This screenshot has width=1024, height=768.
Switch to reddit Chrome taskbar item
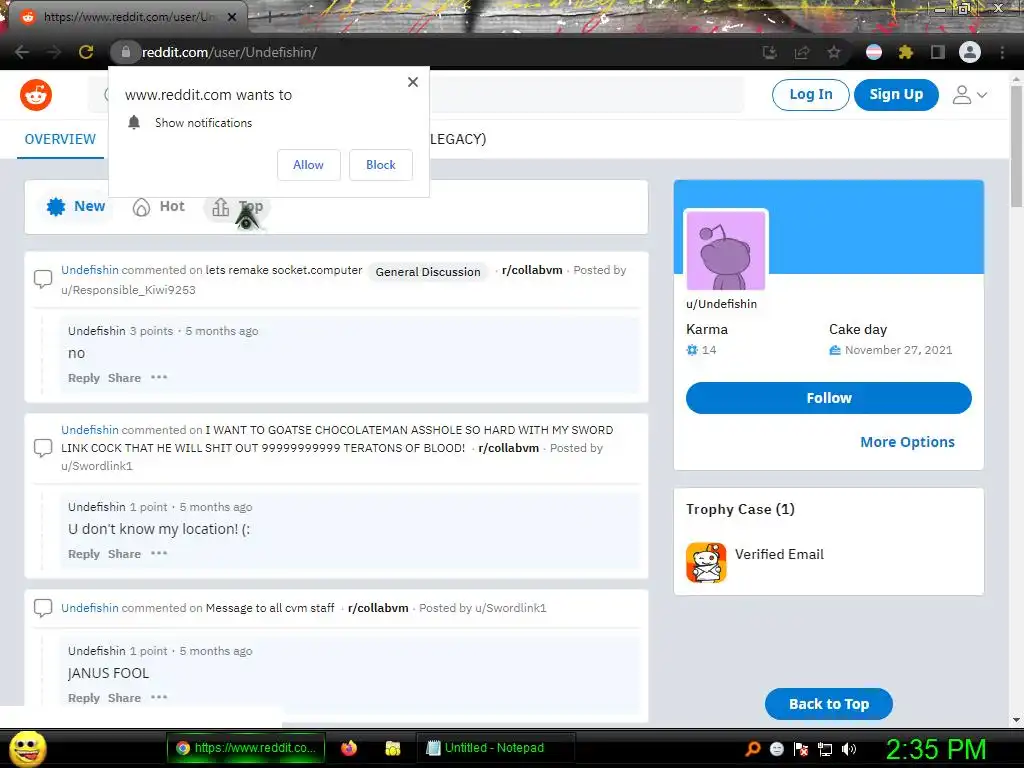tap(247, 748)
